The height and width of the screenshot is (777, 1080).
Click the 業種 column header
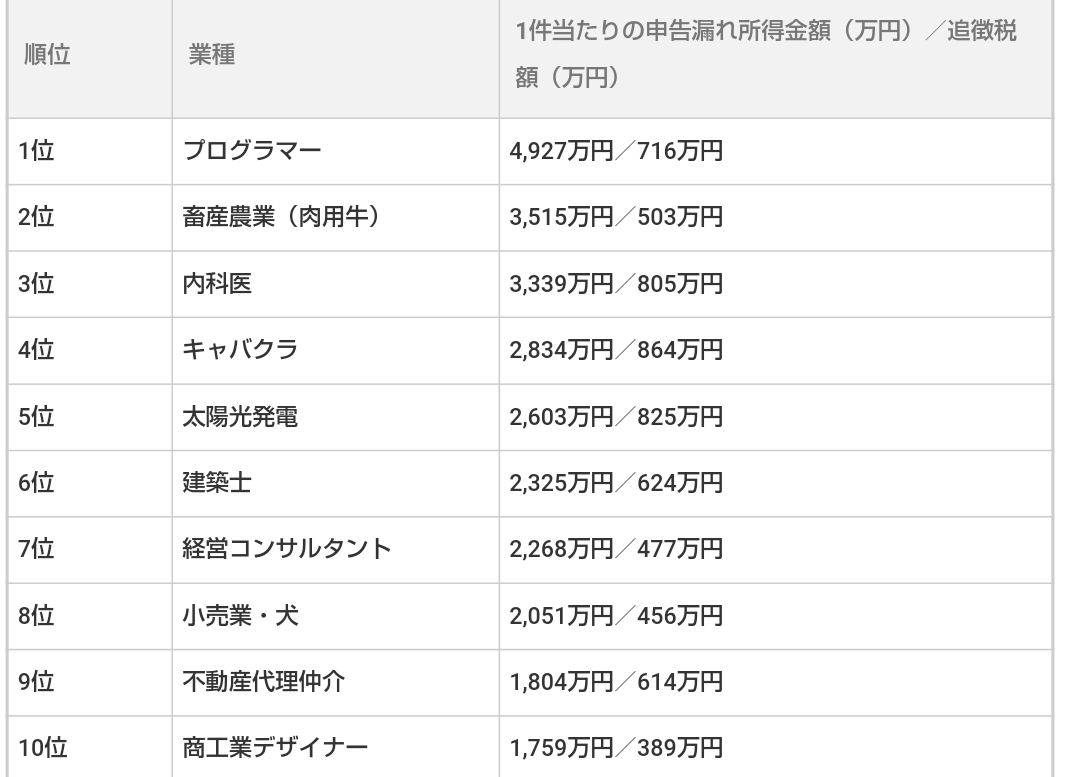(x=212, y=56)
